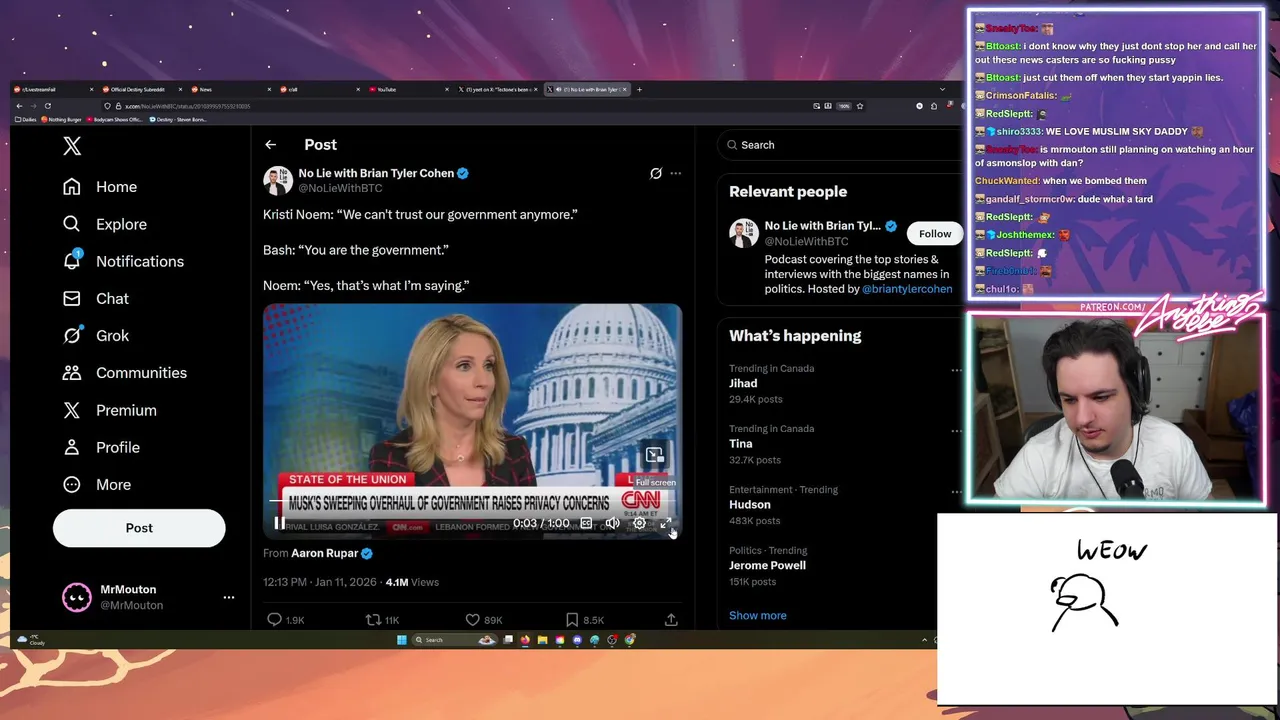
Task: Open File Explorer from the taskbar
Action: coord(542,640)
